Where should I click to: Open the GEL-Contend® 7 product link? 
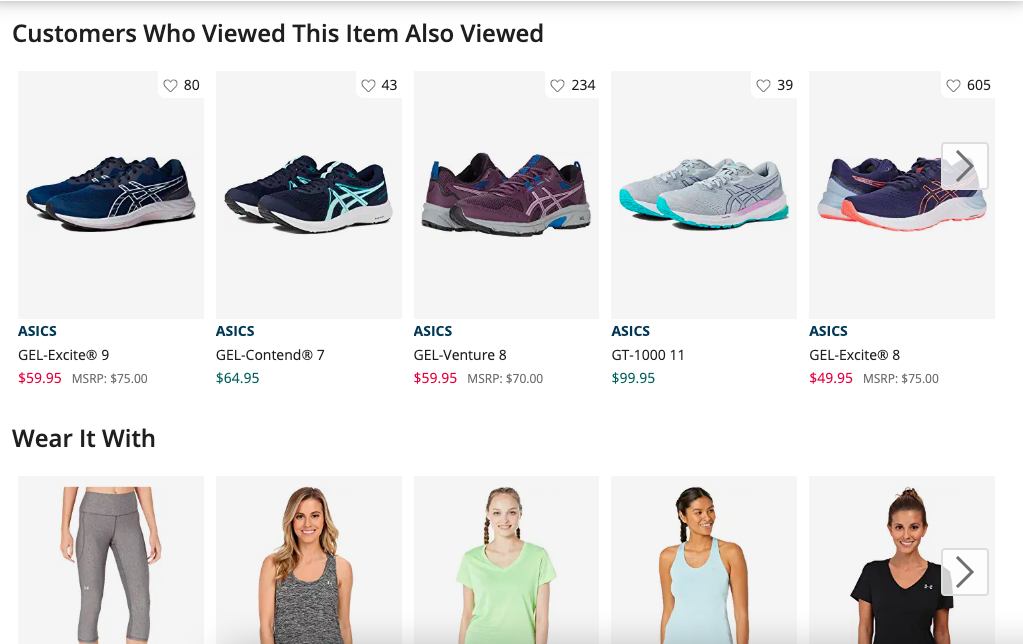click(270, 355)
